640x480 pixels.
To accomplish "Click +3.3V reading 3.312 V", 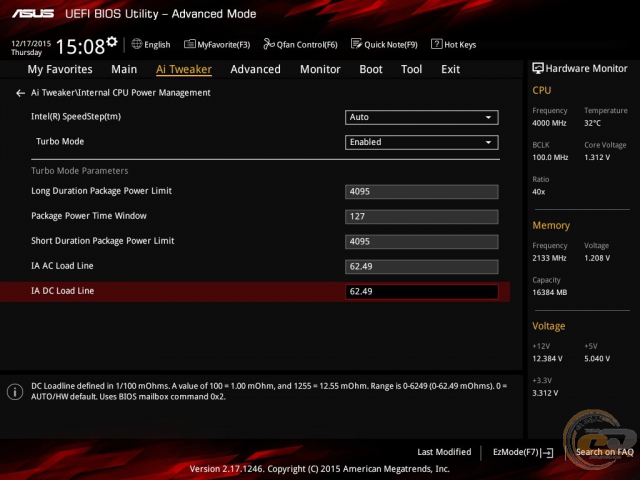I will point(545,393).
